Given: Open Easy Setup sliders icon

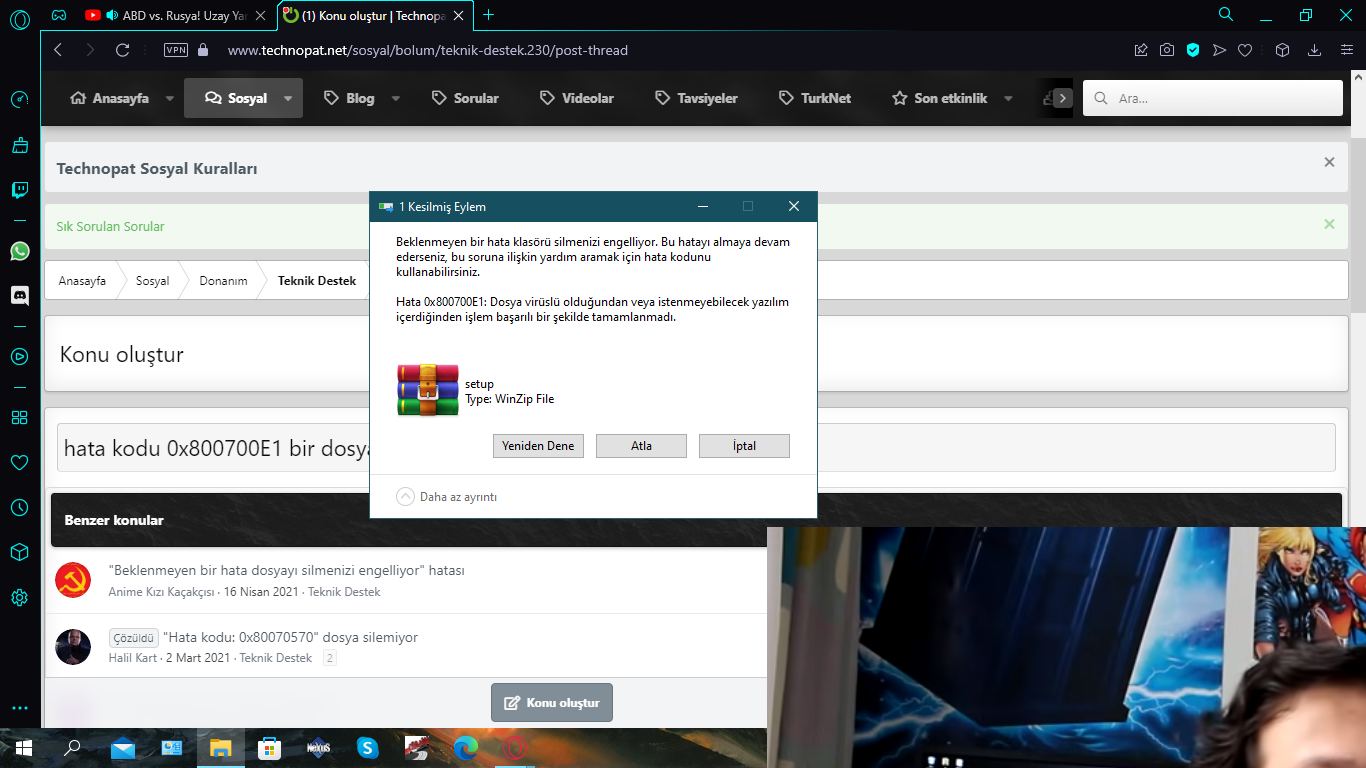Looking at the screenshot, I should 1347,50.
